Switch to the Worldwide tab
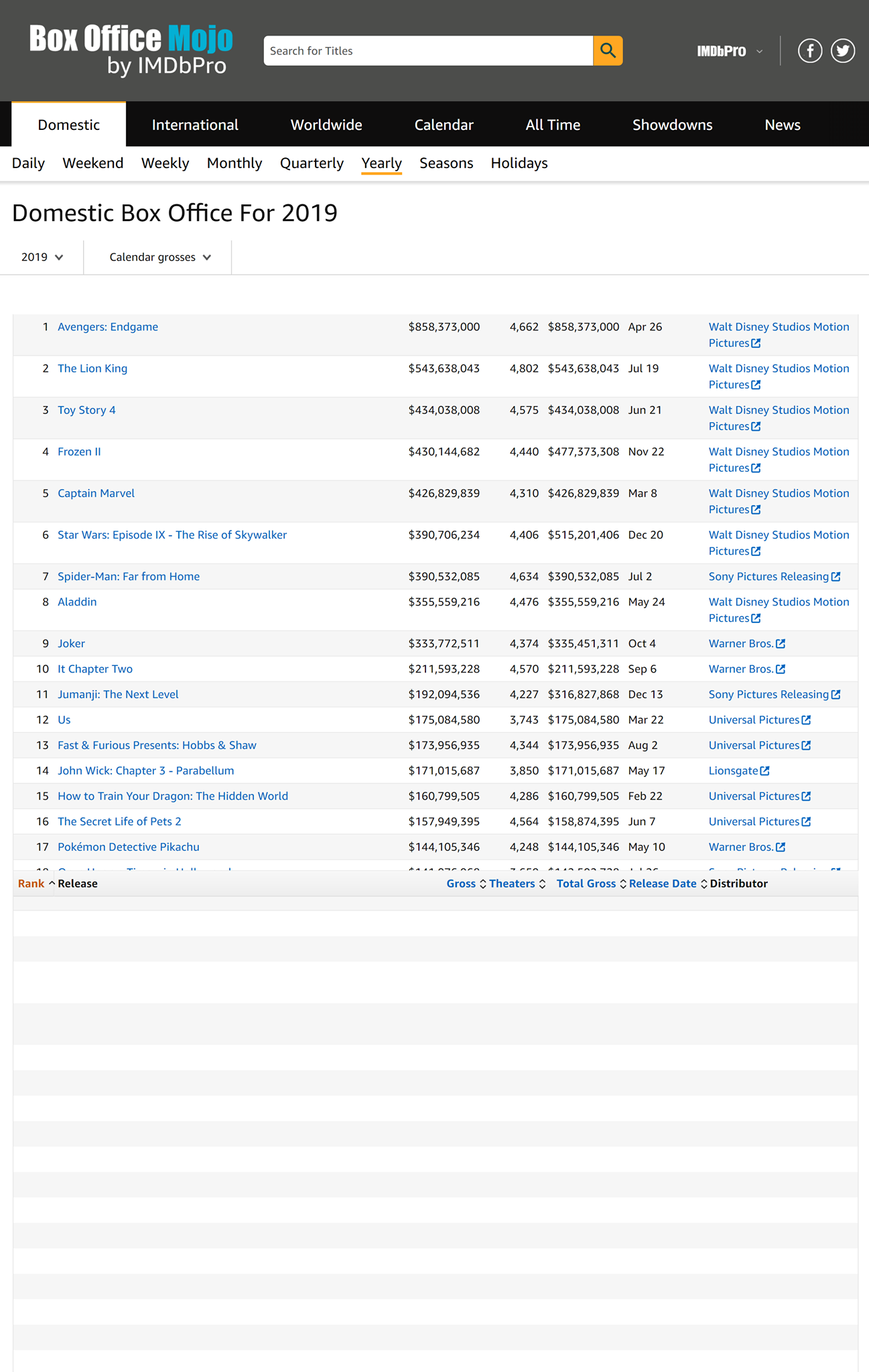Screen dimensions: 869x1372 tap(326, 125)
